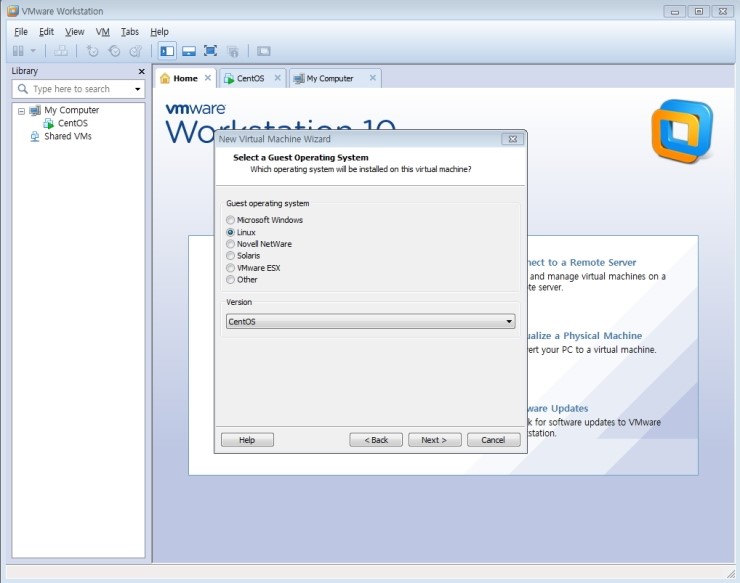Open the Tabs menu
This screenshot has height=583, width=740.
(x=130, y=32)
